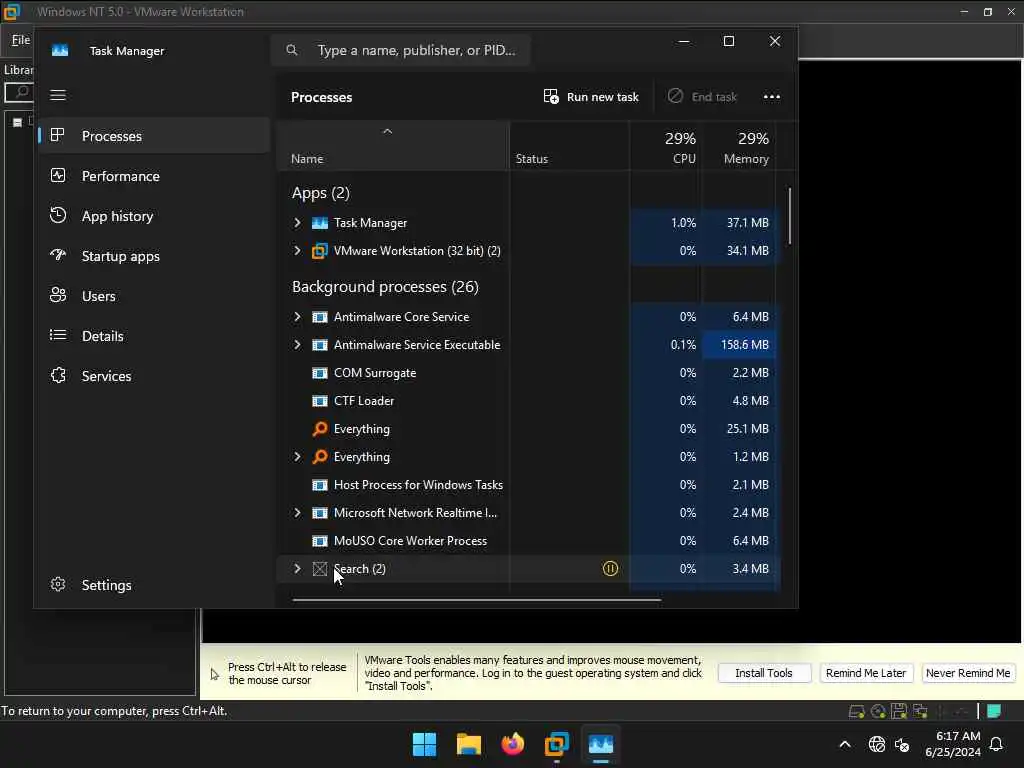Go to Startup apps page

point(154,256)
